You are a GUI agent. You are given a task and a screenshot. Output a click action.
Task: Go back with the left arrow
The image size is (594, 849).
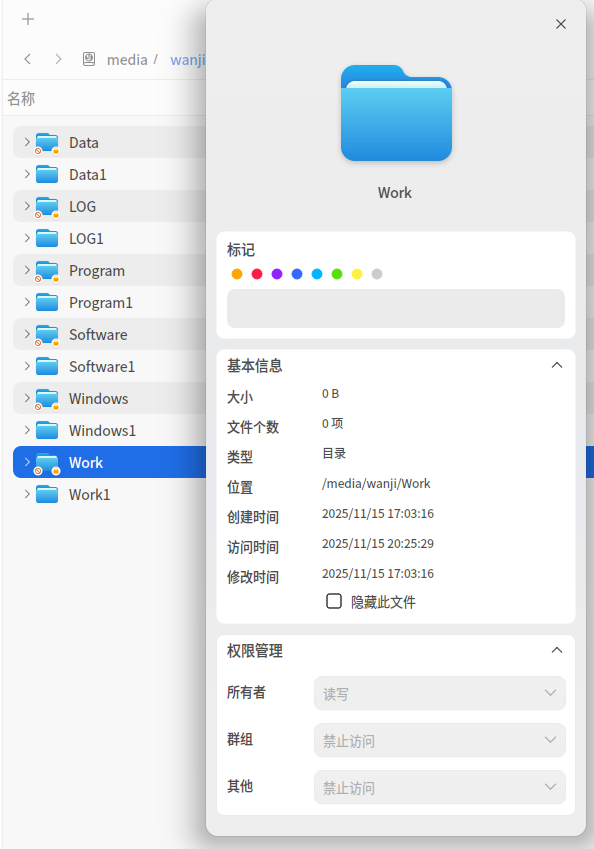28,59
